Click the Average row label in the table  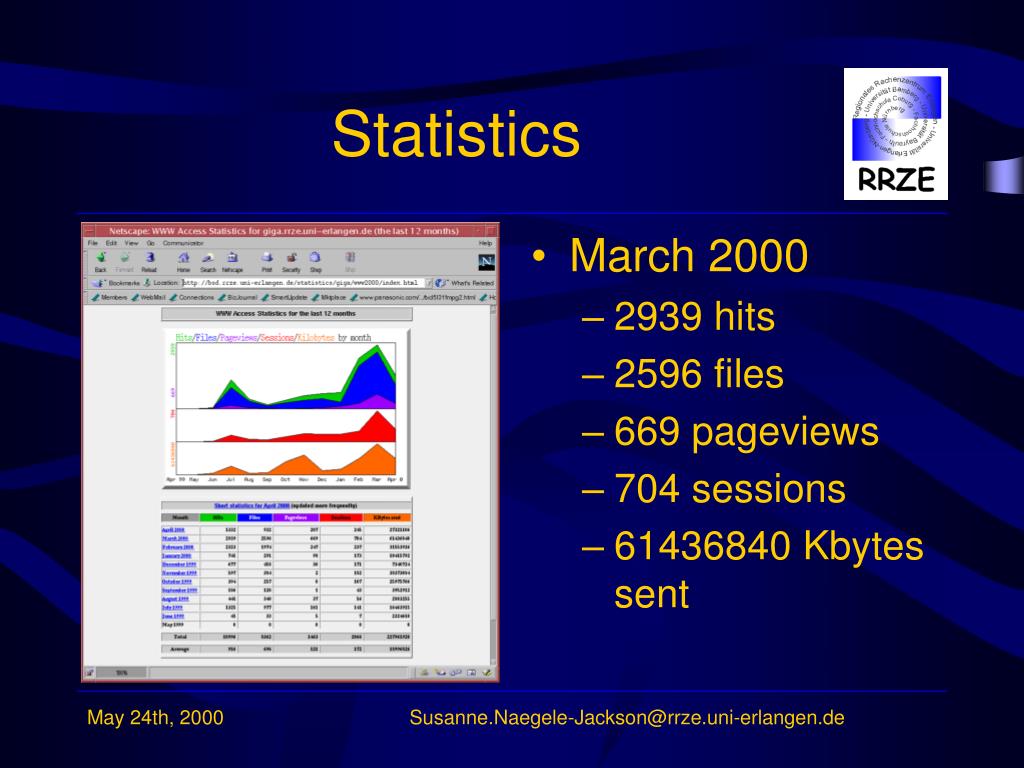coord(180,649)
